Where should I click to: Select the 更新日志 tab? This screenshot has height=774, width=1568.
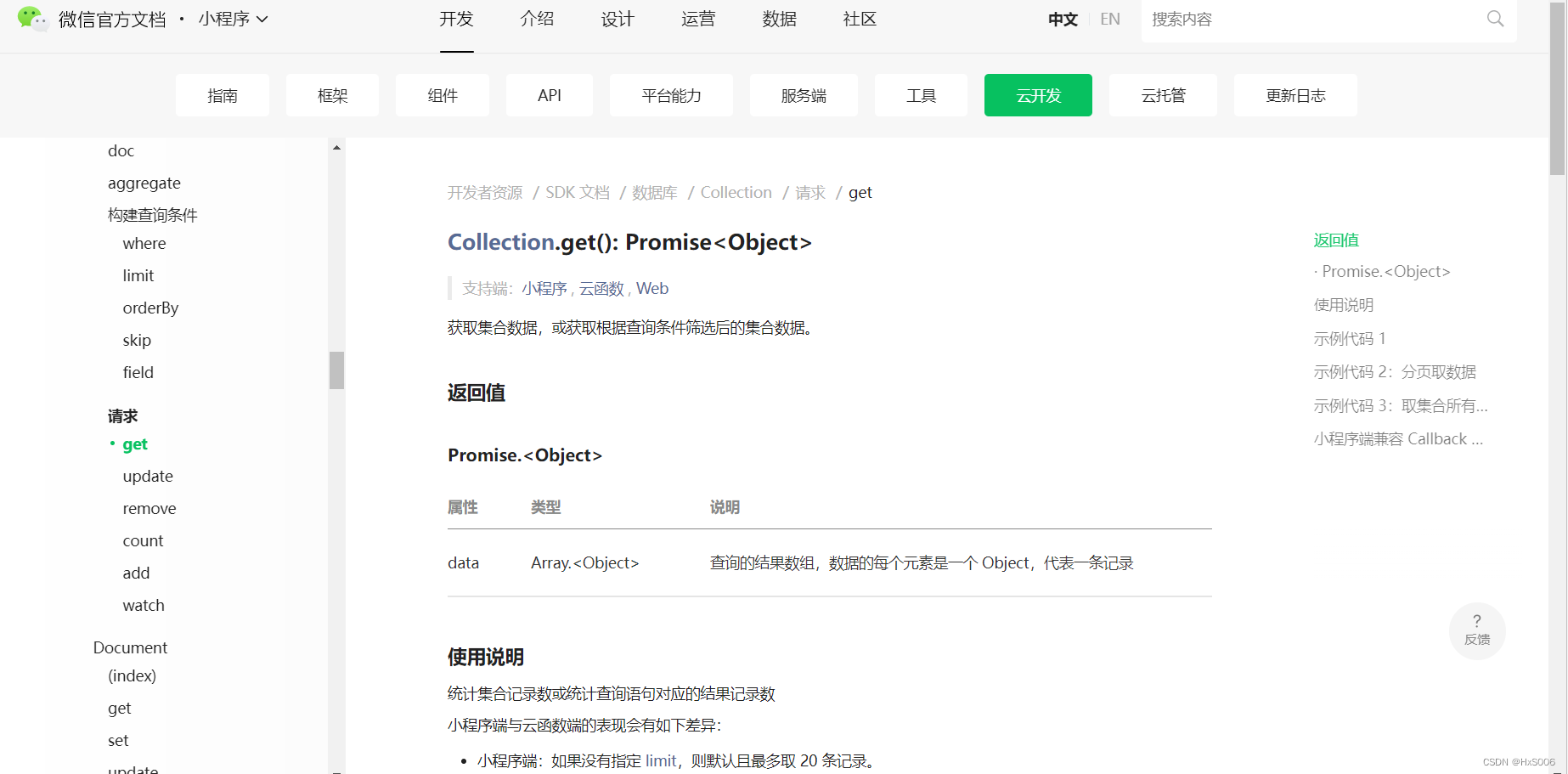coord(1295,95)
